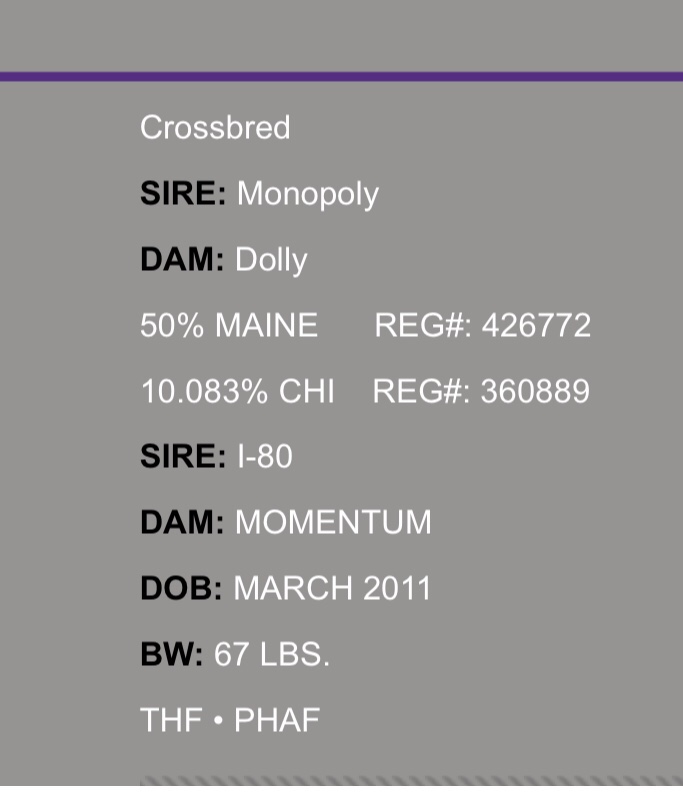This screenshot has height=794, width=683.
Task: Select the 10.083% CHI text
Action: pyautogui.click(x=237, y=391)
